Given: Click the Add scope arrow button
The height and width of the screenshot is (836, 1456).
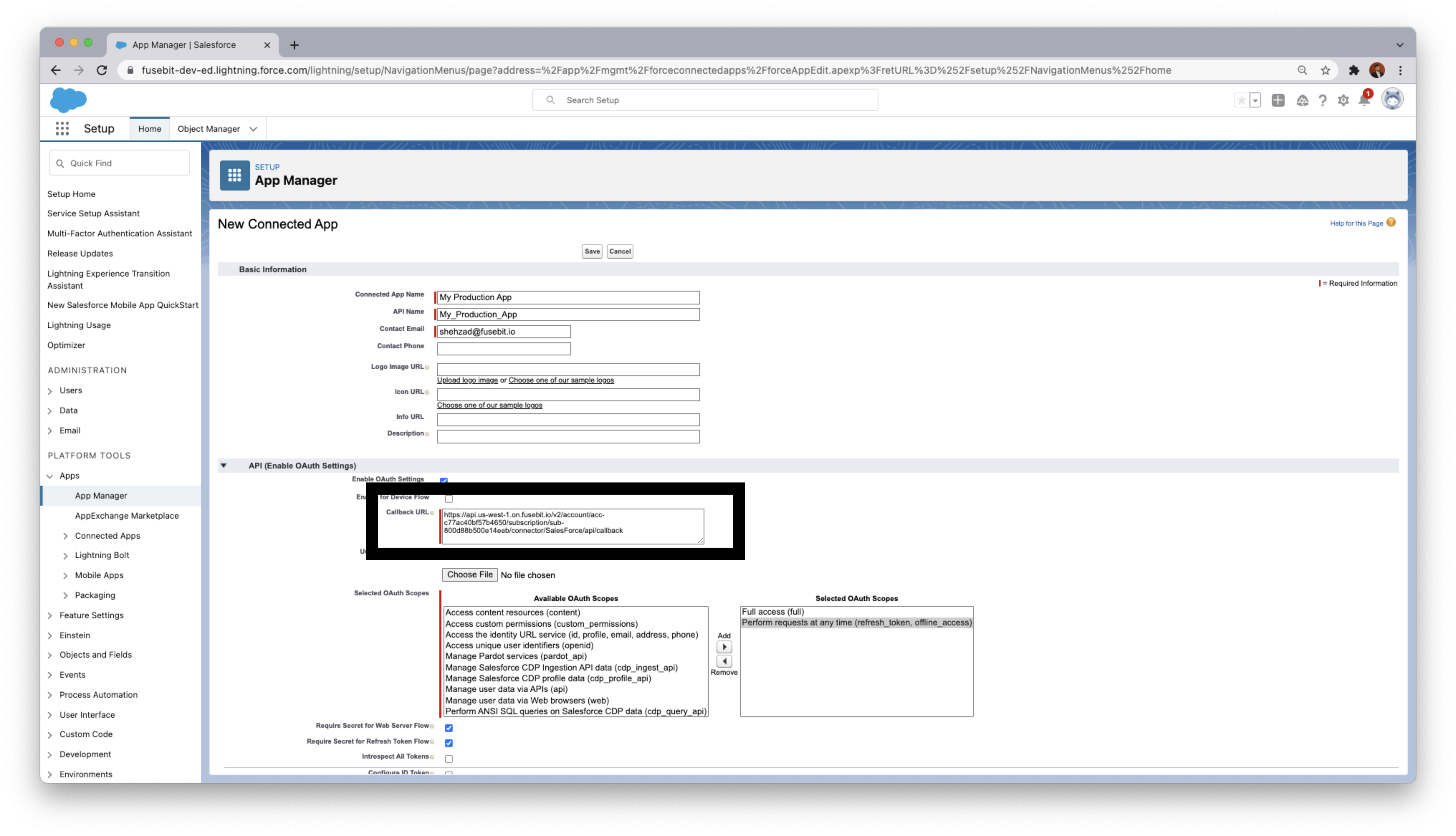Looking at the screenshot, I should coord(724,647).
